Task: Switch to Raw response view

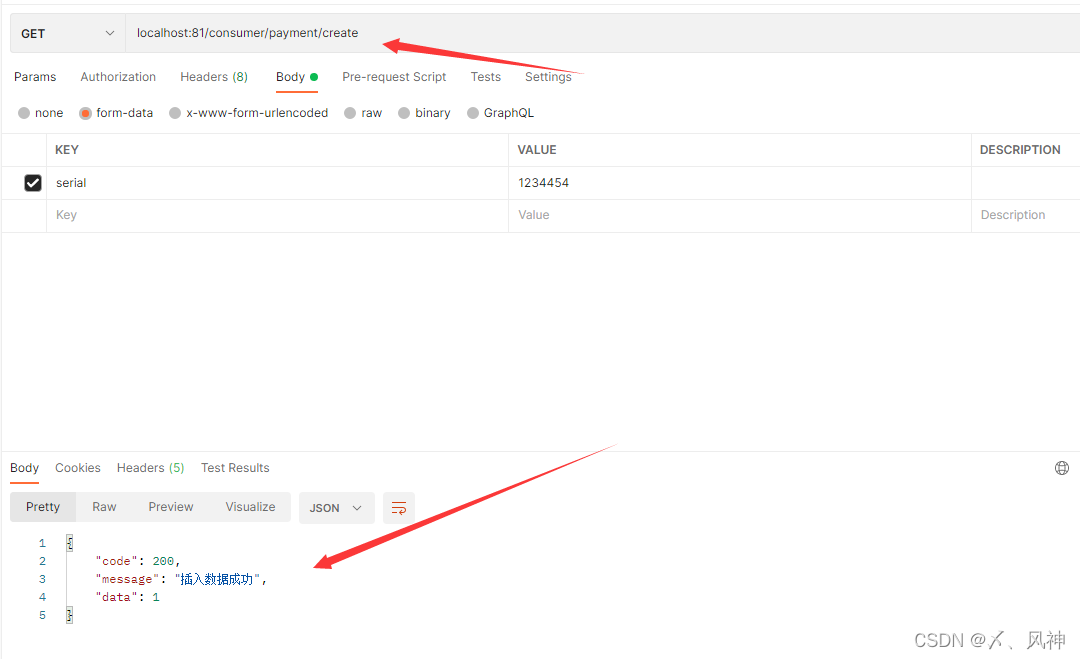Action: [104, 507]
